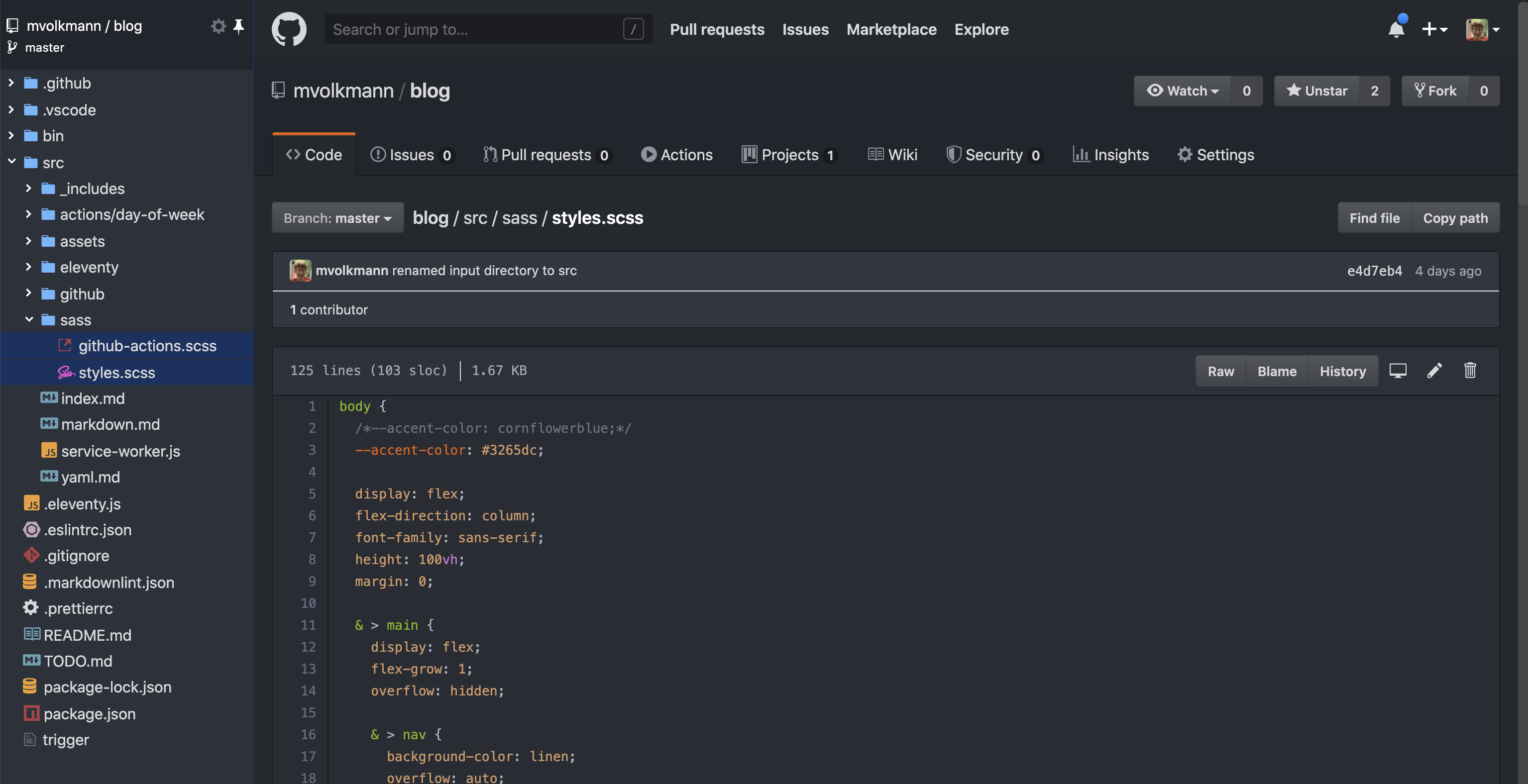This screenshot has height=784, width=1528.
Task: Switch to the Actions tab
Action: [x=677, y=155]
